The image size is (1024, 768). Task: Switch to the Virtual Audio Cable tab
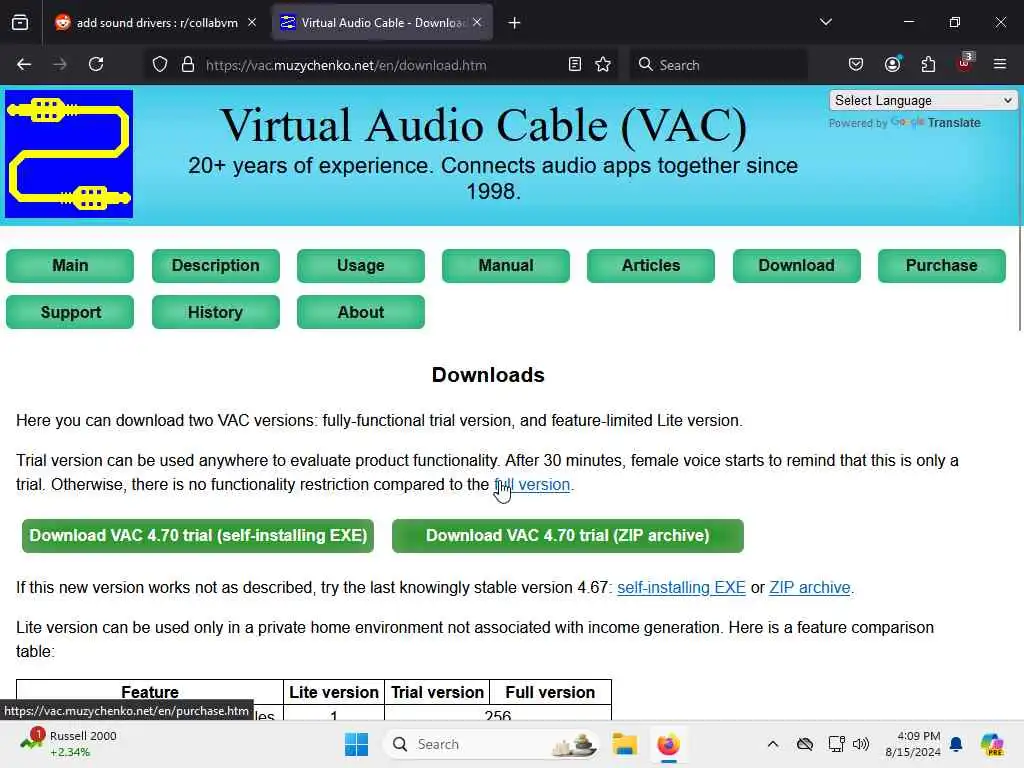click(381, 22)
